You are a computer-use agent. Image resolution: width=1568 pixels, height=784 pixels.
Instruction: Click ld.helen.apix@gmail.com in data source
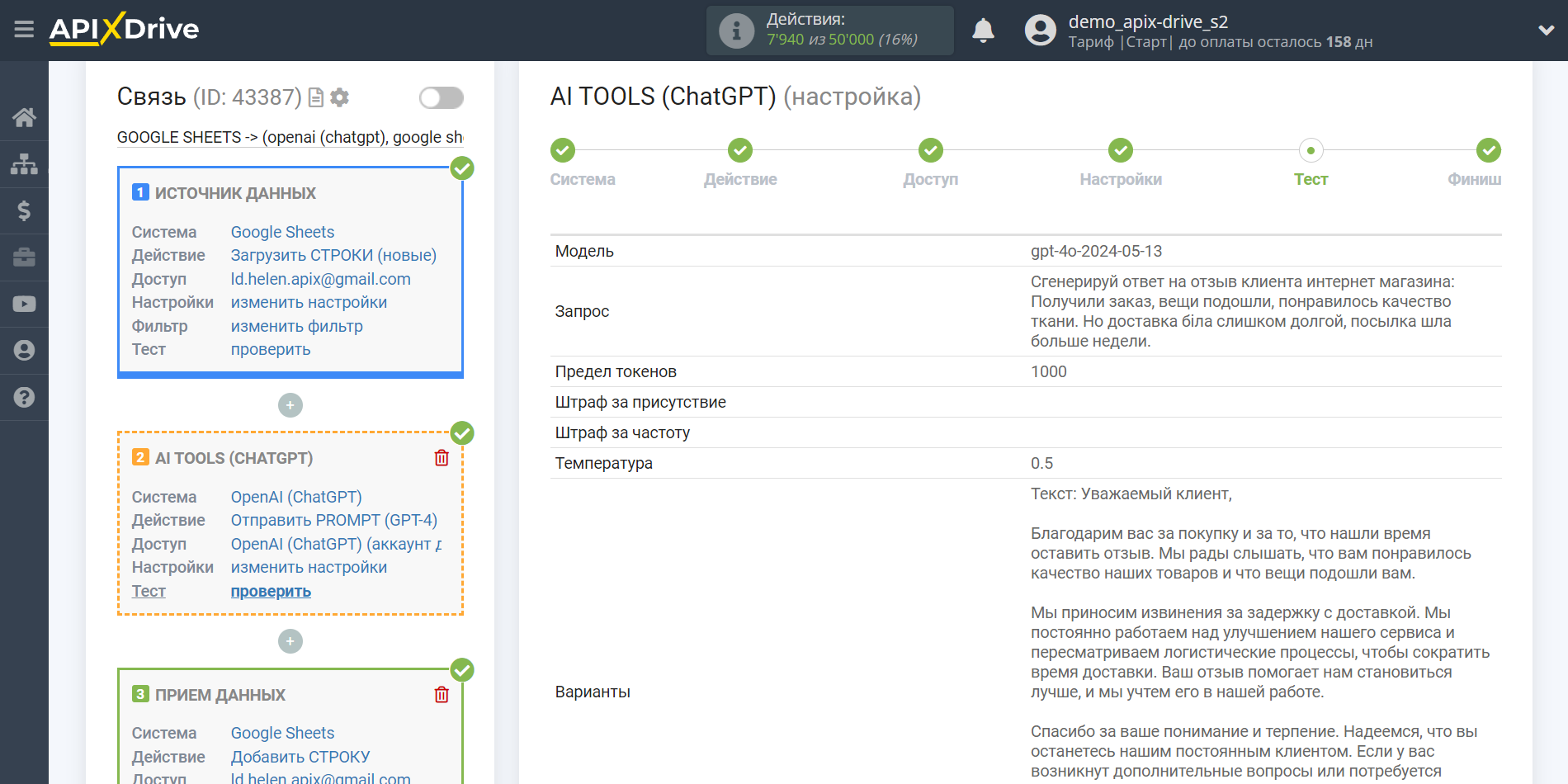click(320, 279)
